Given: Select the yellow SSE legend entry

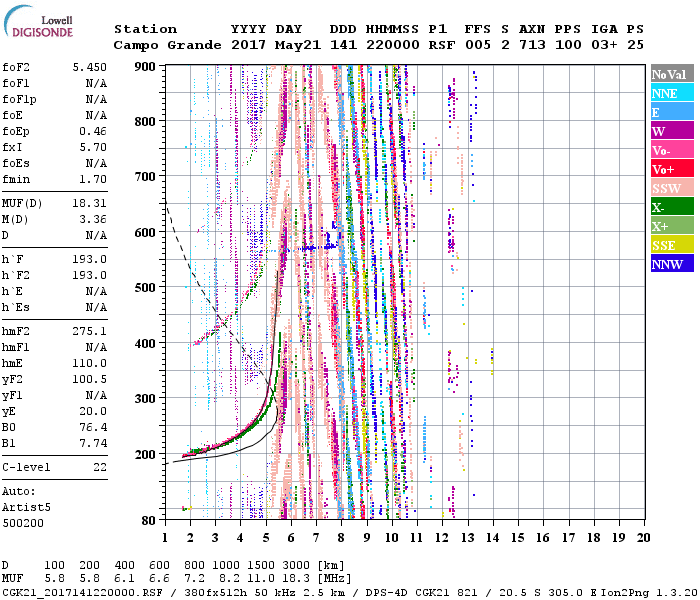Looking at the screenshot, I should (x=672, y=245).
